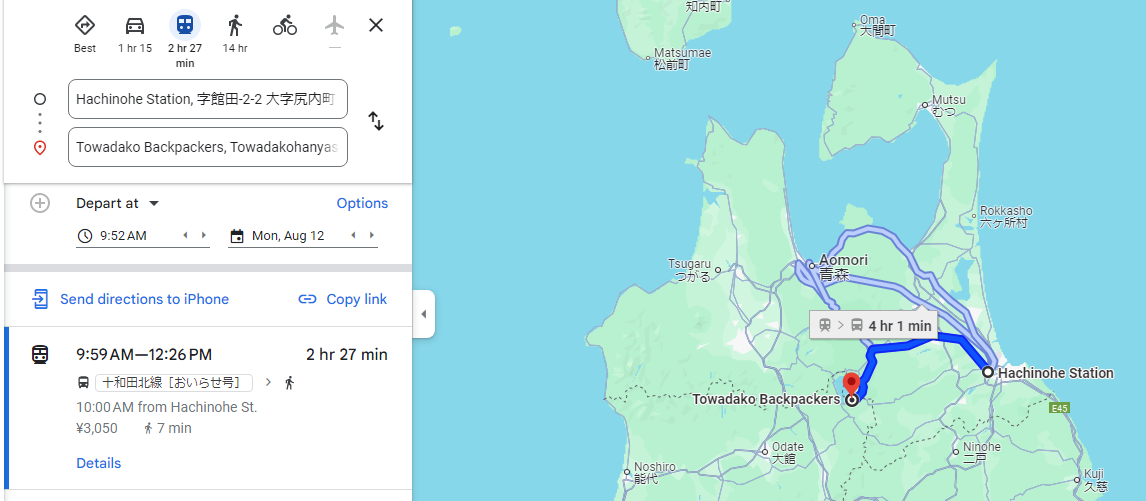
Task: Click the Hachinohe Station map marker
Action: (x=989, y=372)
